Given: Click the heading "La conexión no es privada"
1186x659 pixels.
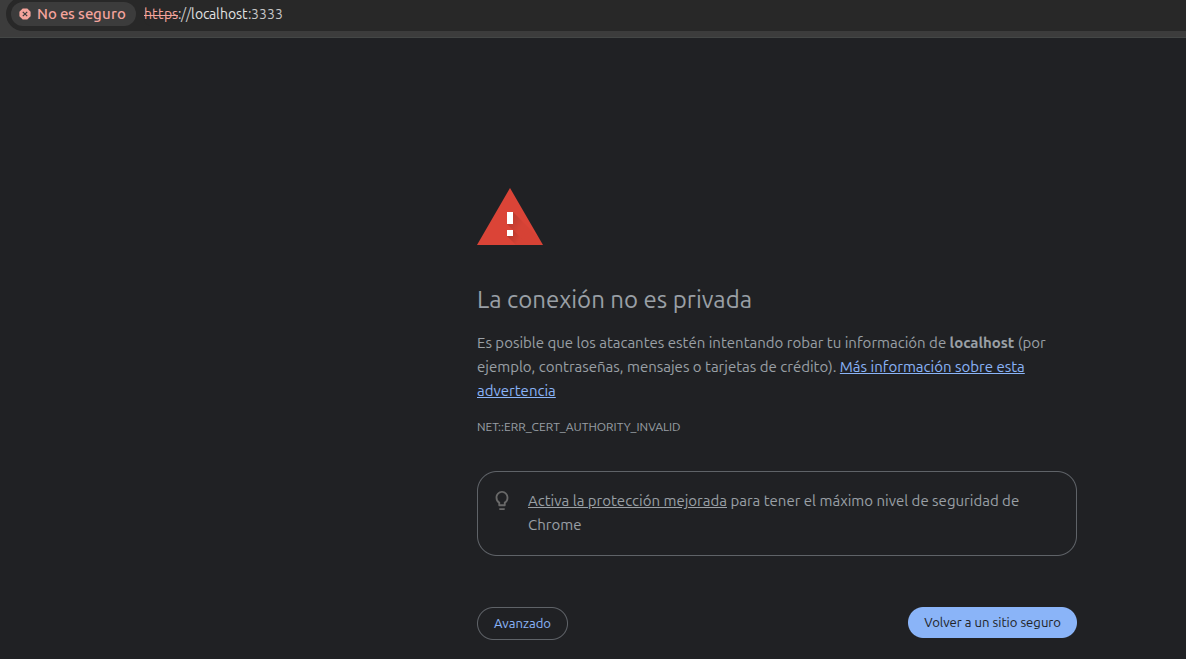Looking at the screenshot, I should 614,300.
